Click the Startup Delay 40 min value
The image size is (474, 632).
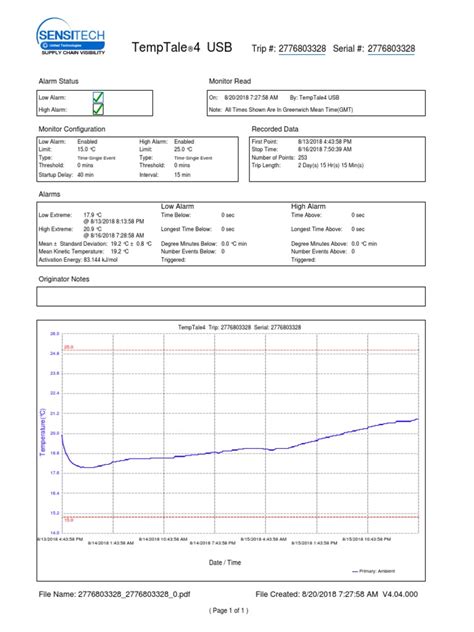(85, 175)
